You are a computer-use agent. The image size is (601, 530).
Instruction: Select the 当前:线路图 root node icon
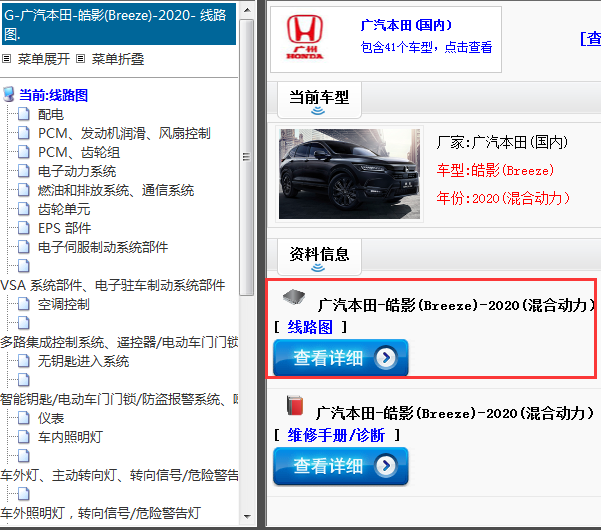(8, 95)
